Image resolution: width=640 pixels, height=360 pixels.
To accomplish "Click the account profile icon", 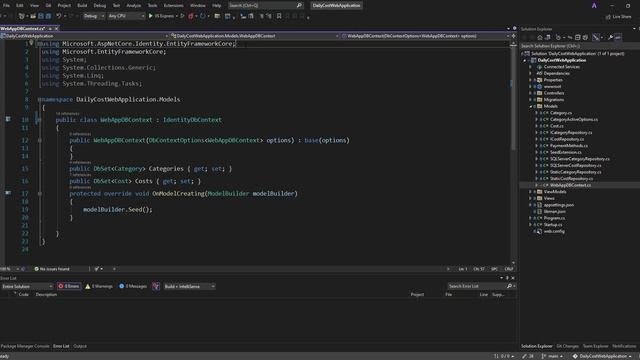I will point(594,5).
